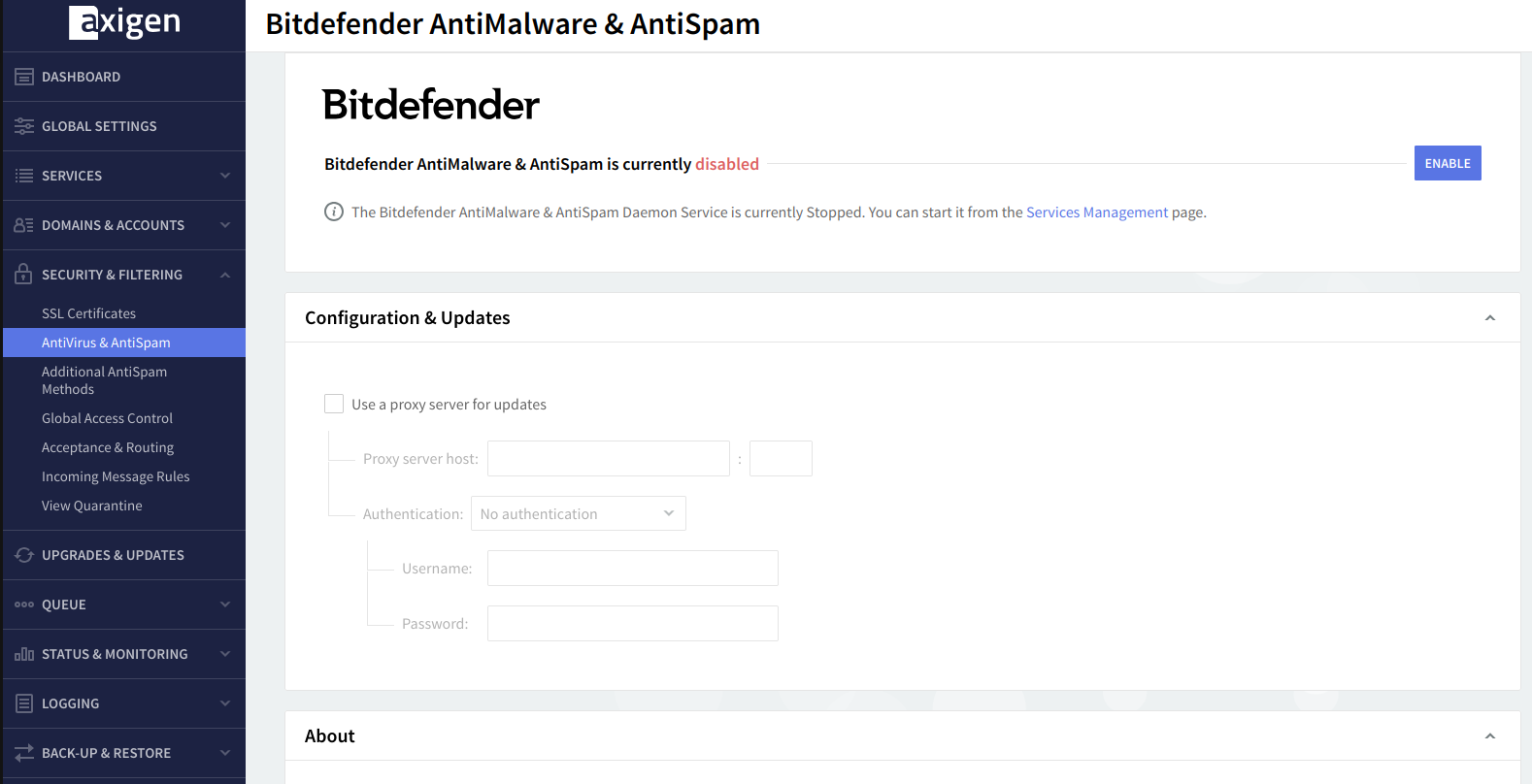
Task: Click the Upgrades & Updates refresh icon
Action: 24,555
